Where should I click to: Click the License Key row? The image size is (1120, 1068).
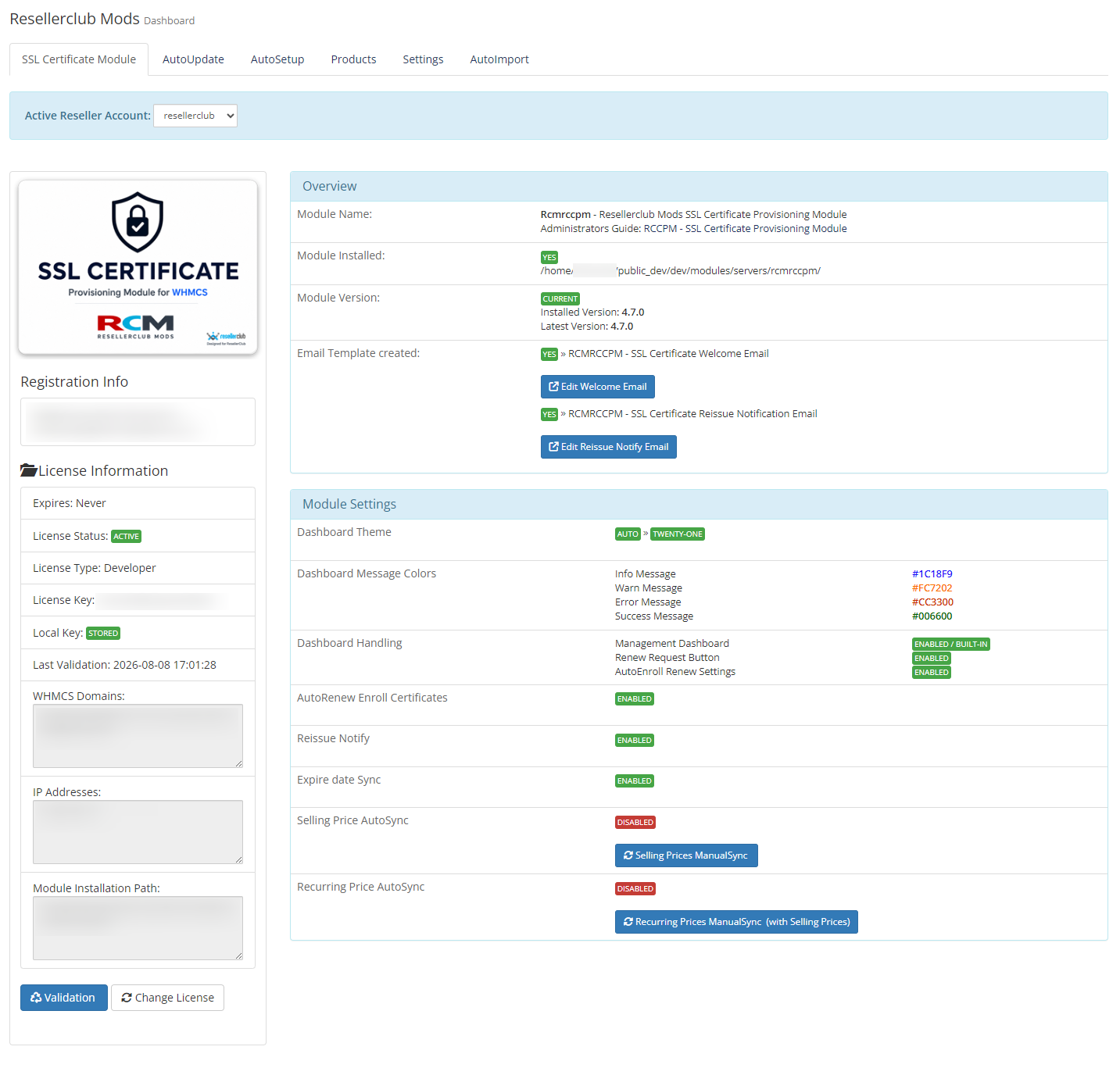click(138, 600)
